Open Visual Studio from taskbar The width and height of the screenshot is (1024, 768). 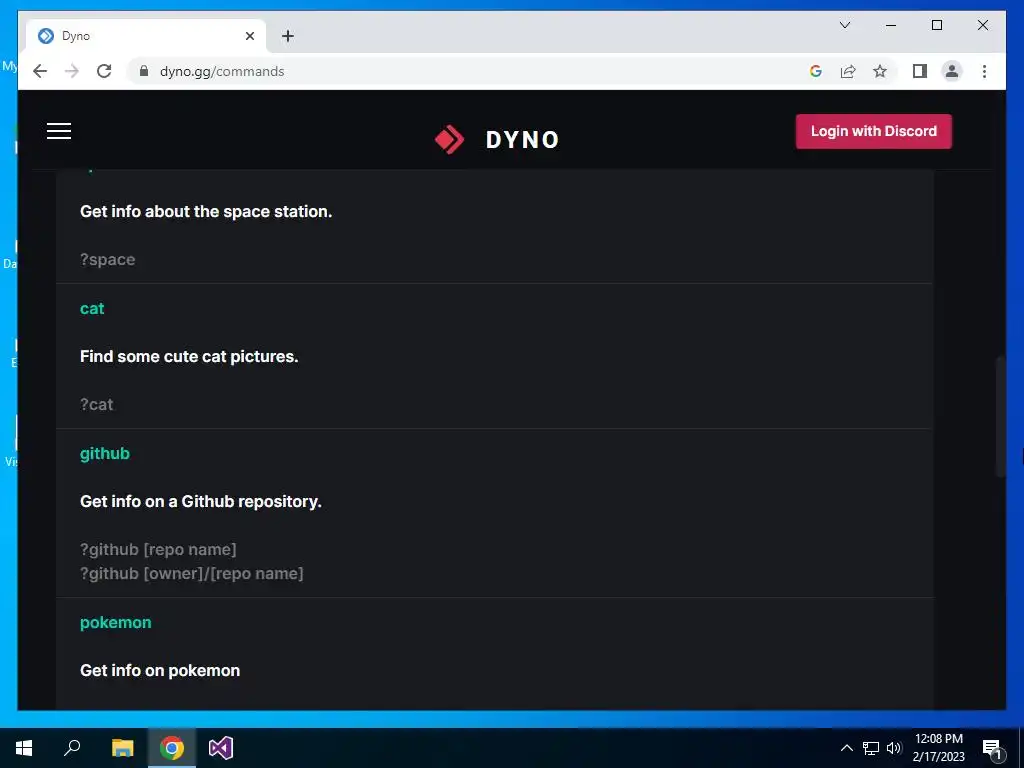(x=221, y=748)
